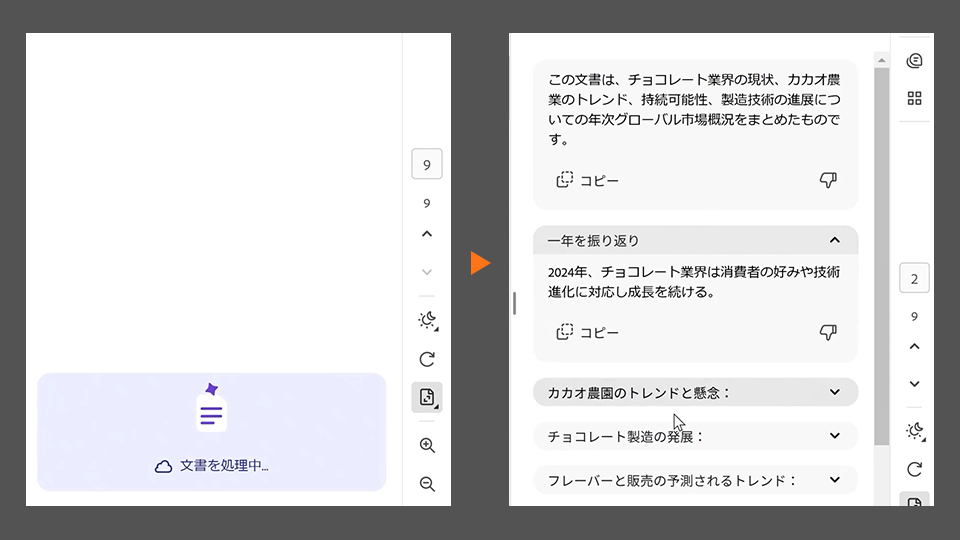Screen dimensions: 960x540
Task: Go to next page in right toolbar
Action: point(914,384)
